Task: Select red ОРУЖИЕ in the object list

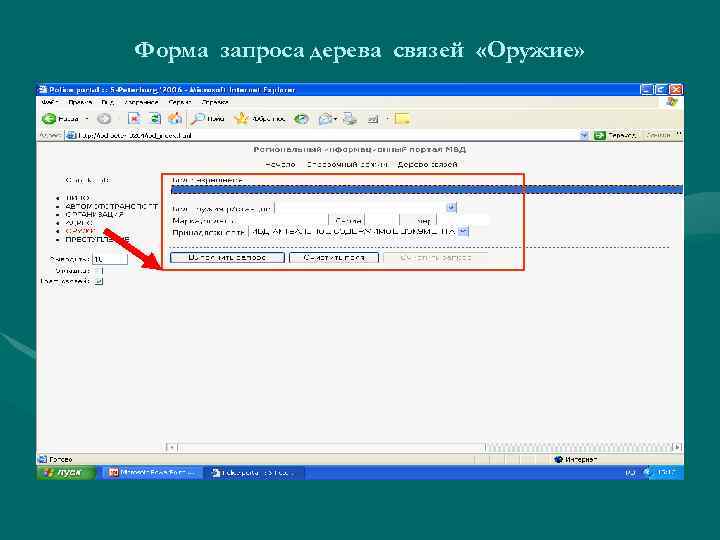Action: click(81, 231)
